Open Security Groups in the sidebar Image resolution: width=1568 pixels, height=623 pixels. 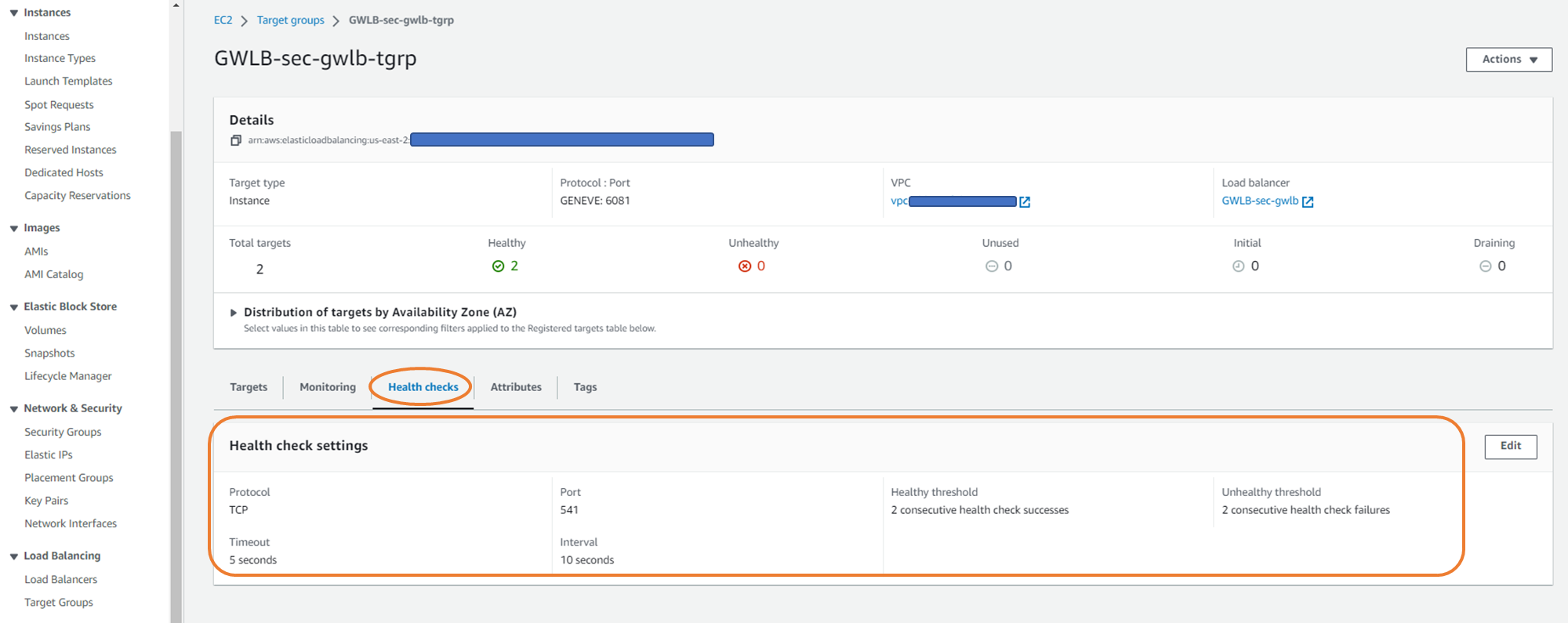click(x=63, y=433)
